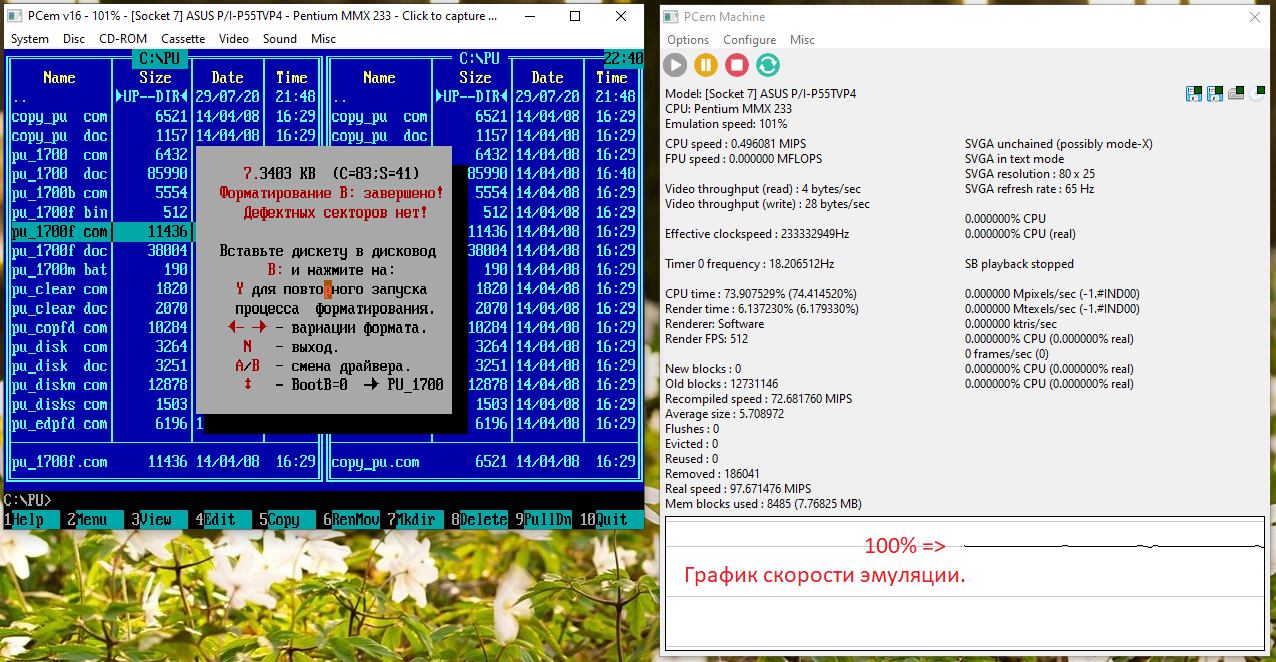Stop the emulation with the red button
This screenshot has width=1276, height=662.
[x=737, y=65]
